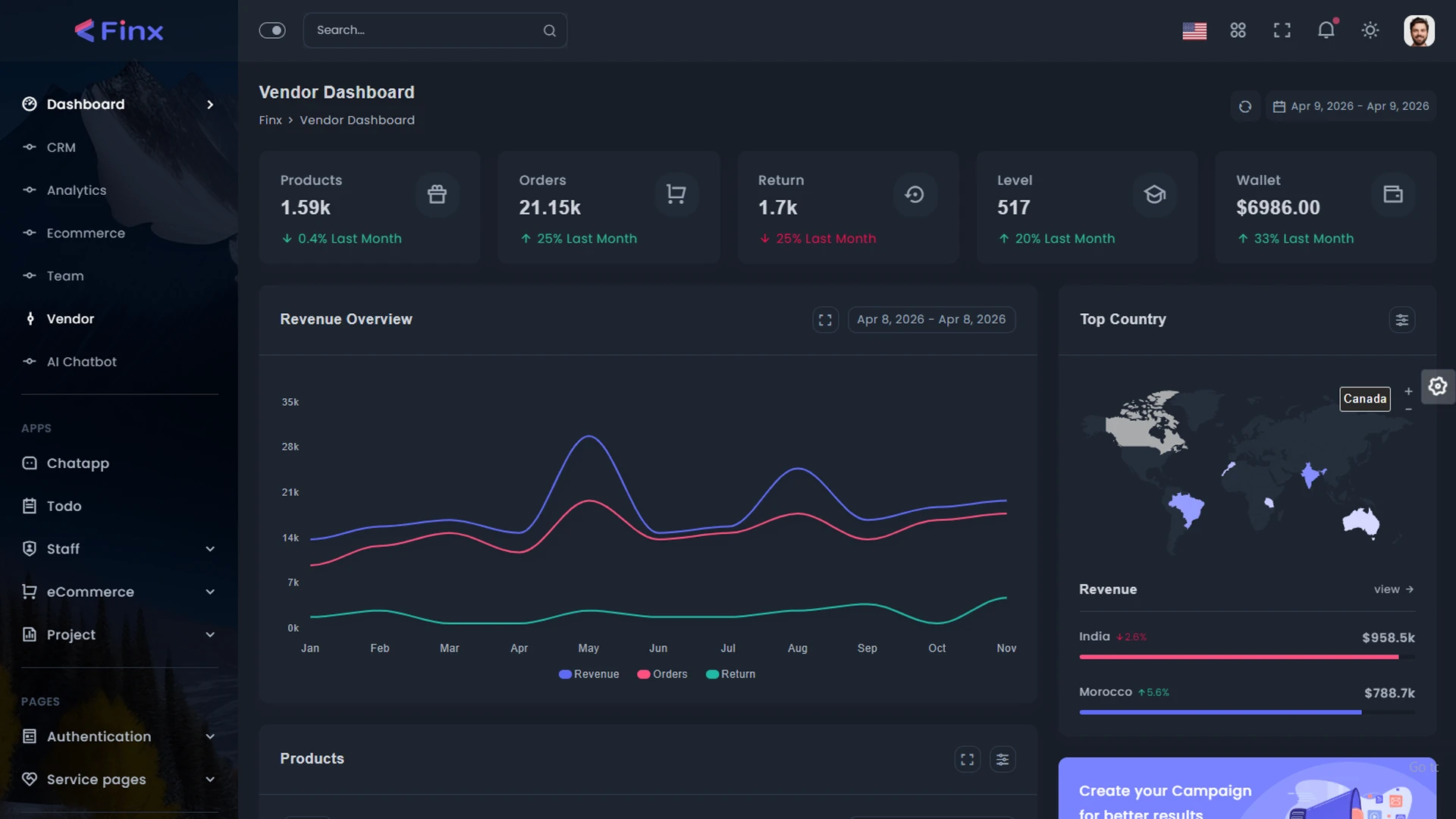Open the notifications bell
Screen dimensions: 1456x819
1326,30
